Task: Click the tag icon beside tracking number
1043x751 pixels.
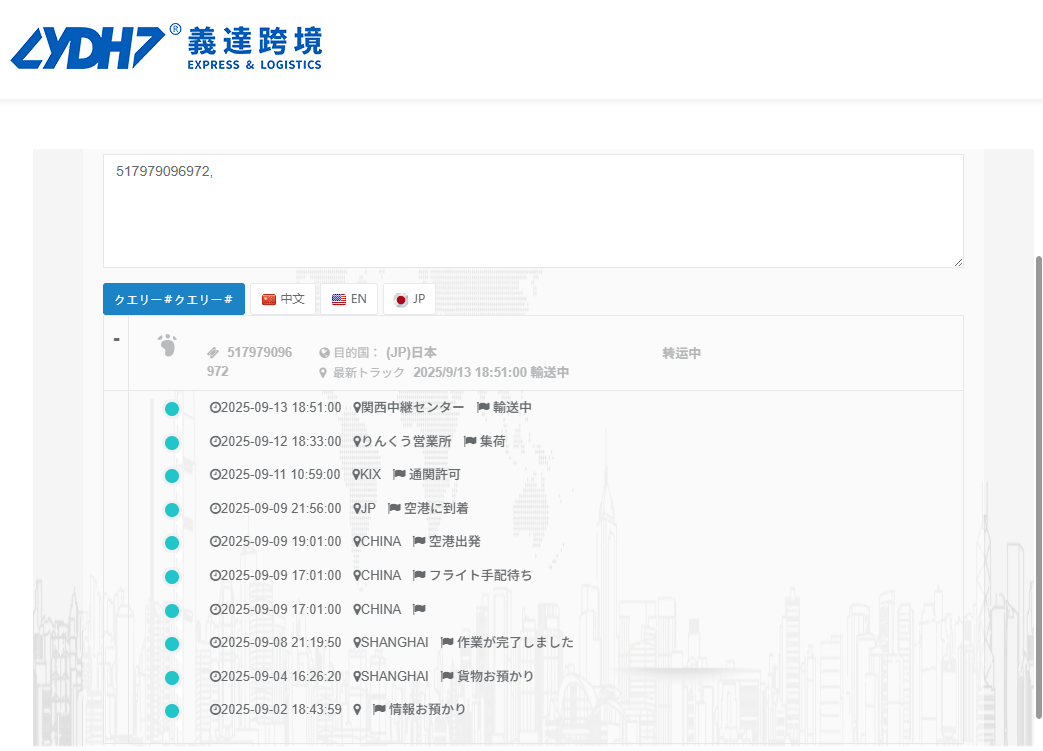Action: pos(213,353)
